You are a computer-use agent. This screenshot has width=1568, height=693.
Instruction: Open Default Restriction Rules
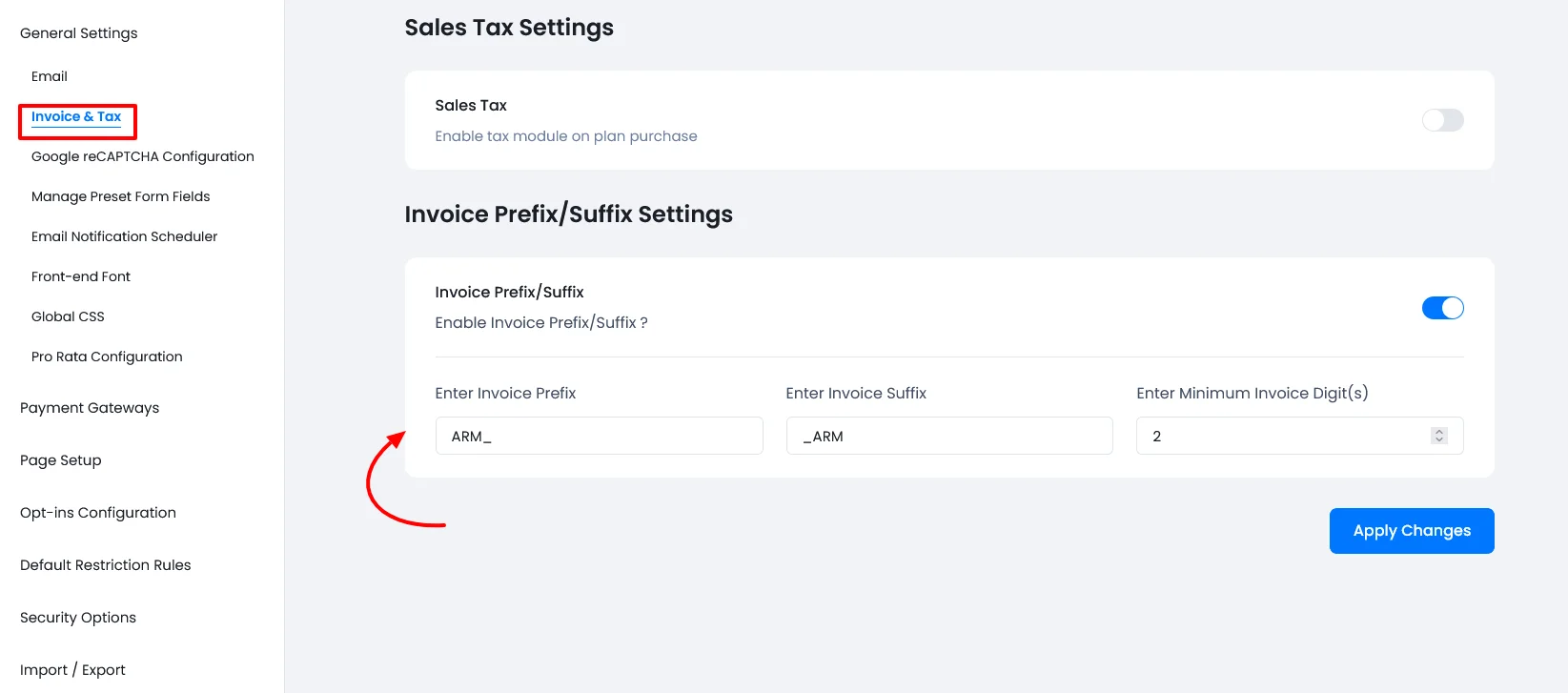click(105, 565)
